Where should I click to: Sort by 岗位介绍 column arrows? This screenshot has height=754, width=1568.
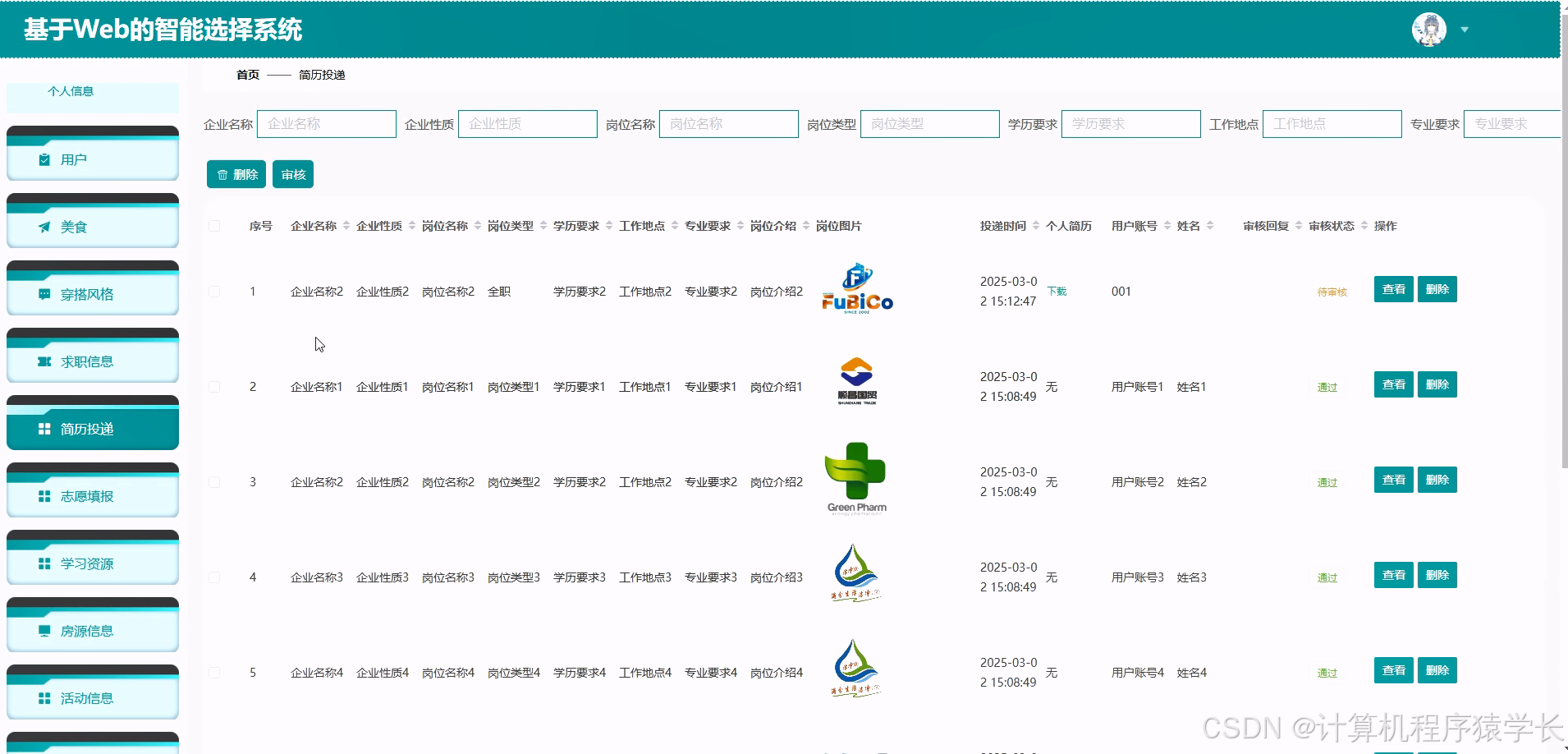tap(806, 226)
